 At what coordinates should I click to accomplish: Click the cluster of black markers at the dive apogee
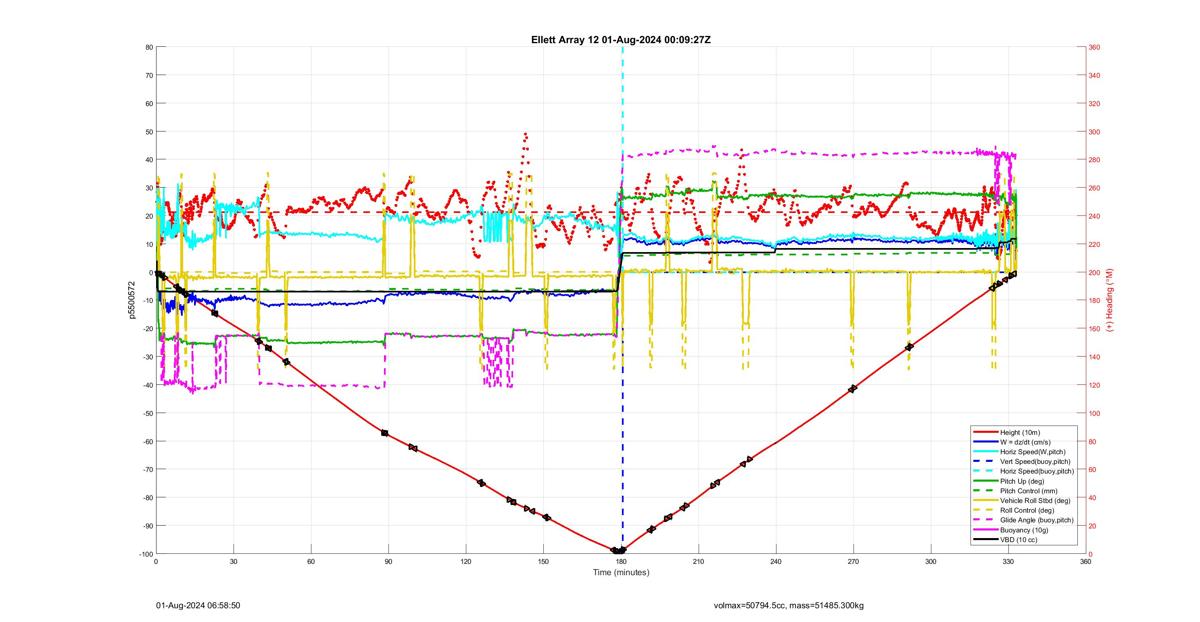tap(619, 550)
